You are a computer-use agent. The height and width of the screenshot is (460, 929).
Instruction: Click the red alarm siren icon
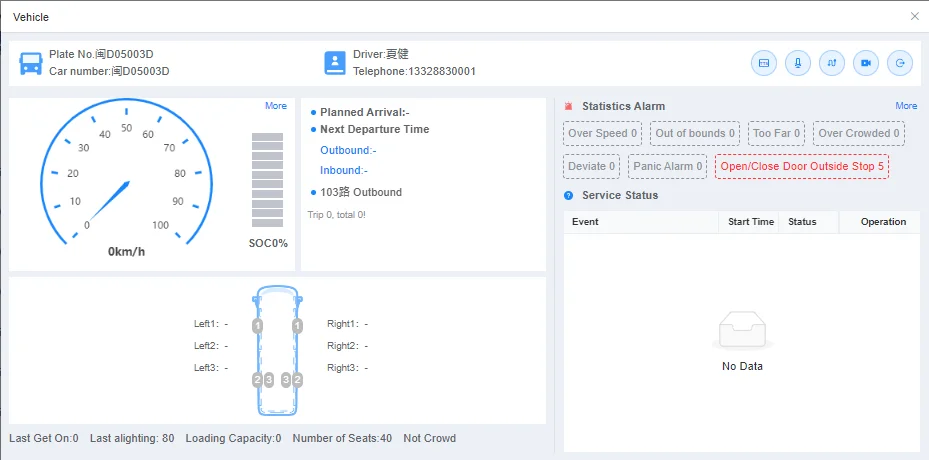(569, 106)
